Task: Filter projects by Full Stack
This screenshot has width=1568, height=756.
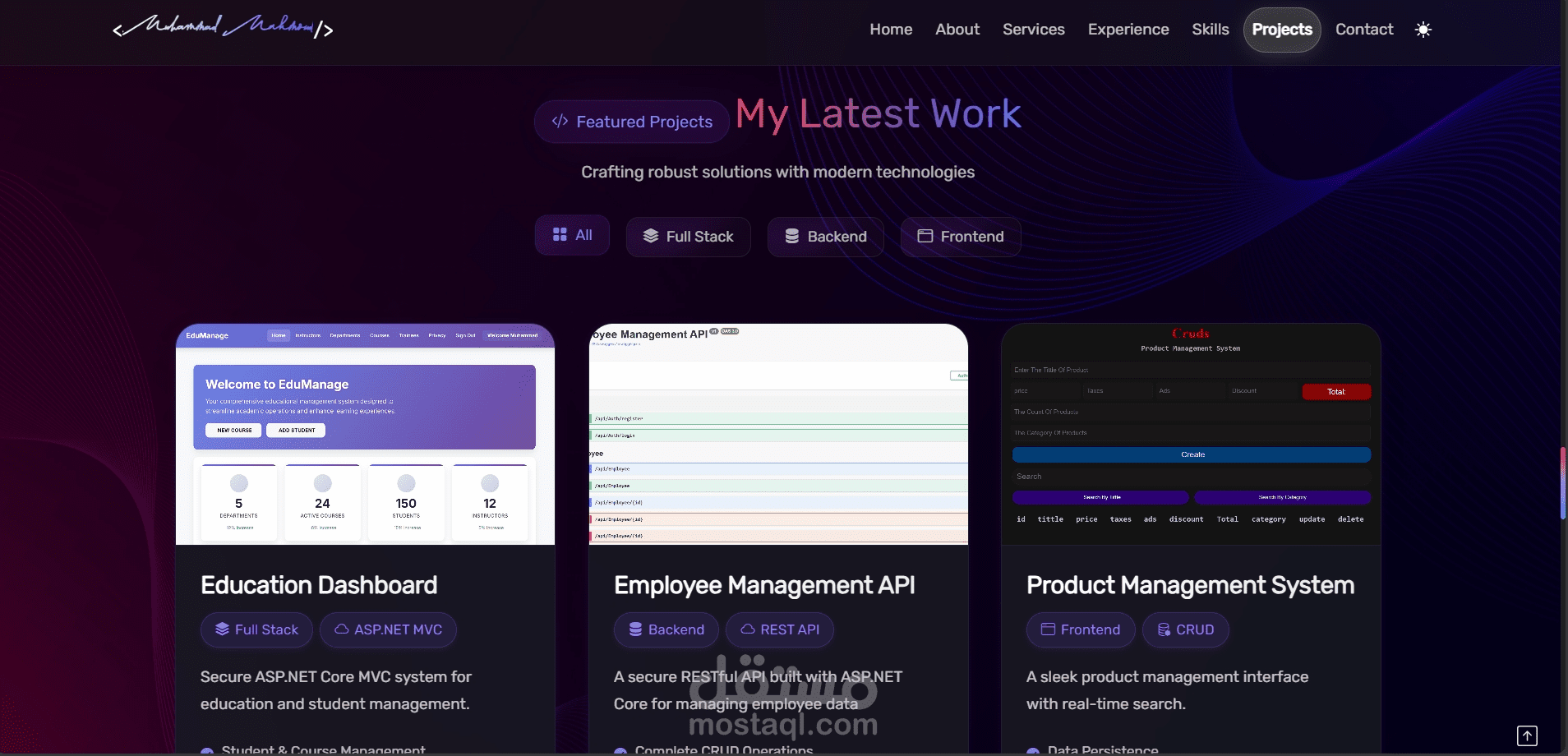Action: tap(689, 237)
